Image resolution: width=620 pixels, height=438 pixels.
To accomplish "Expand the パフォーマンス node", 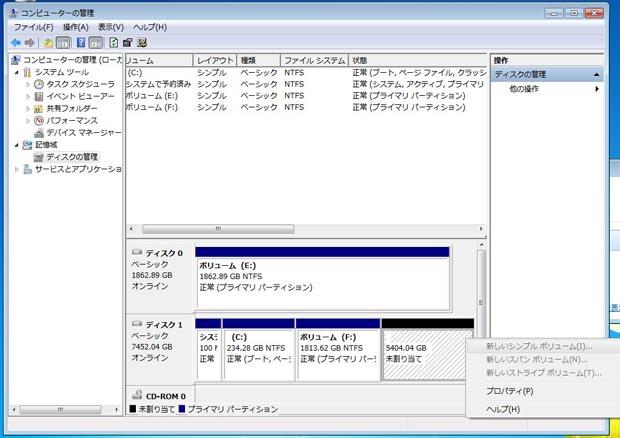I will point(28,121).
